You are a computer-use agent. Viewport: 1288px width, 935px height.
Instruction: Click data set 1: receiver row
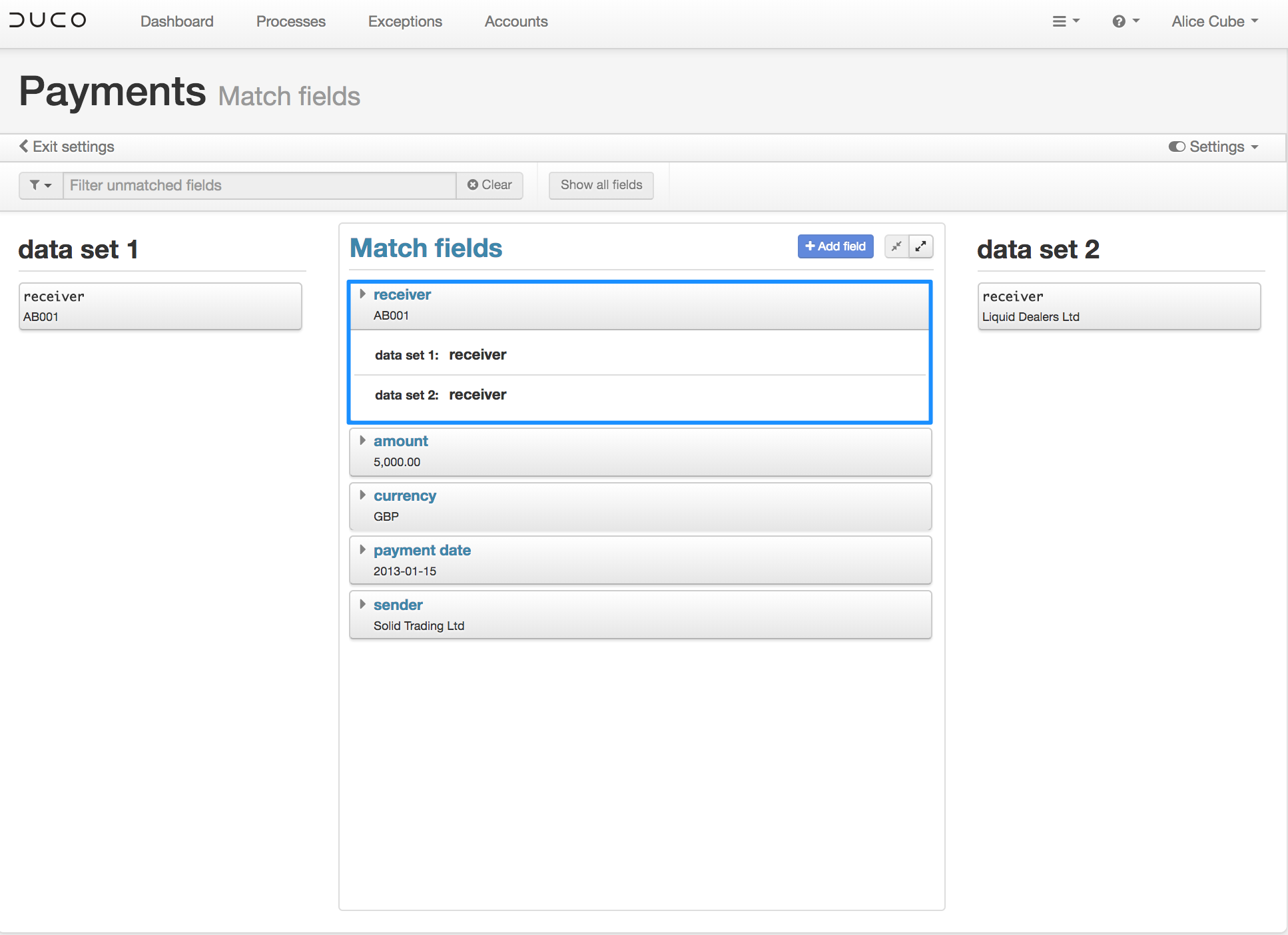pyautogui.click(x=640, y=355)
